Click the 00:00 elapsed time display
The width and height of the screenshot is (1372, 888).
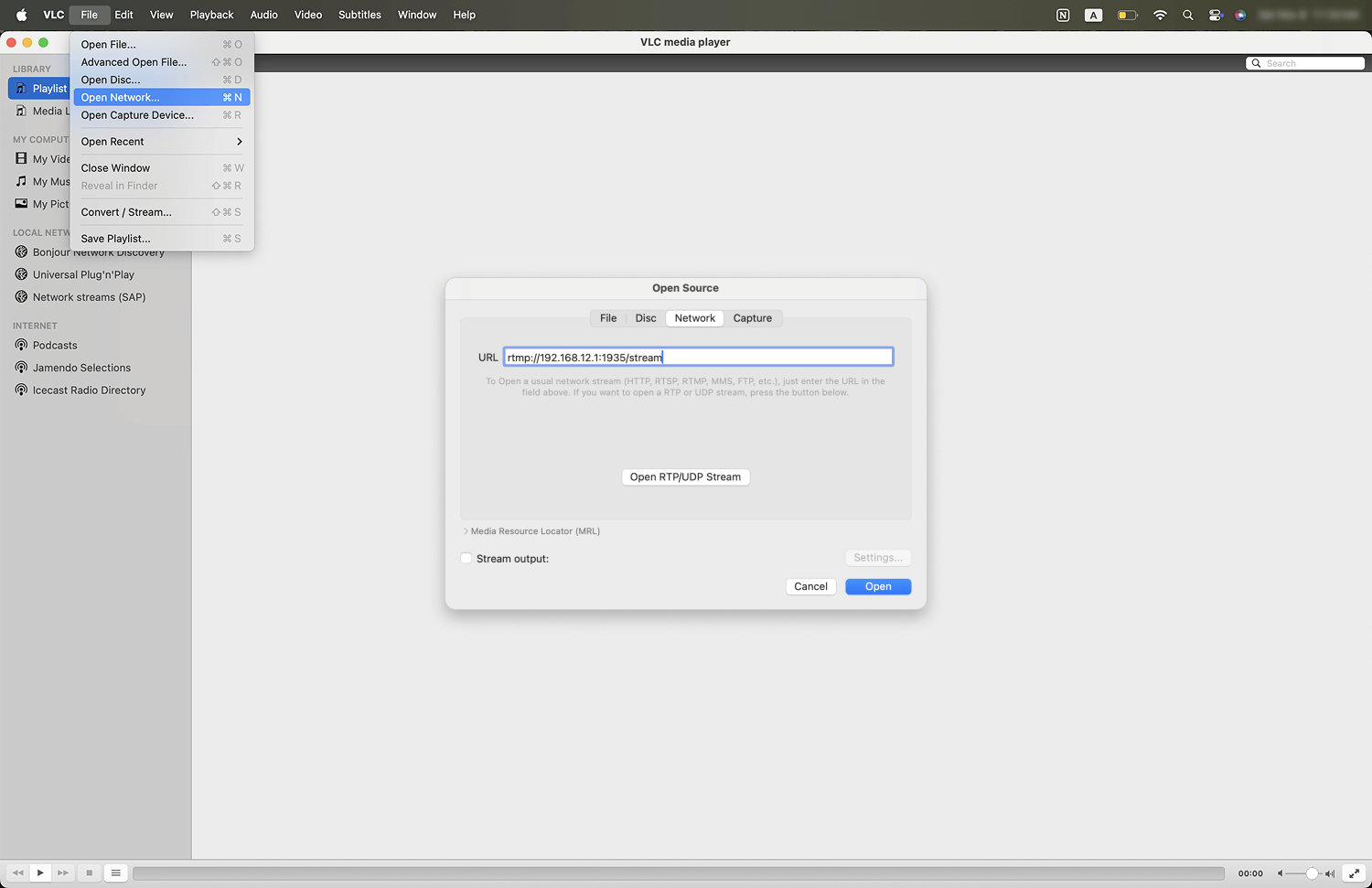coord(1250,873)
